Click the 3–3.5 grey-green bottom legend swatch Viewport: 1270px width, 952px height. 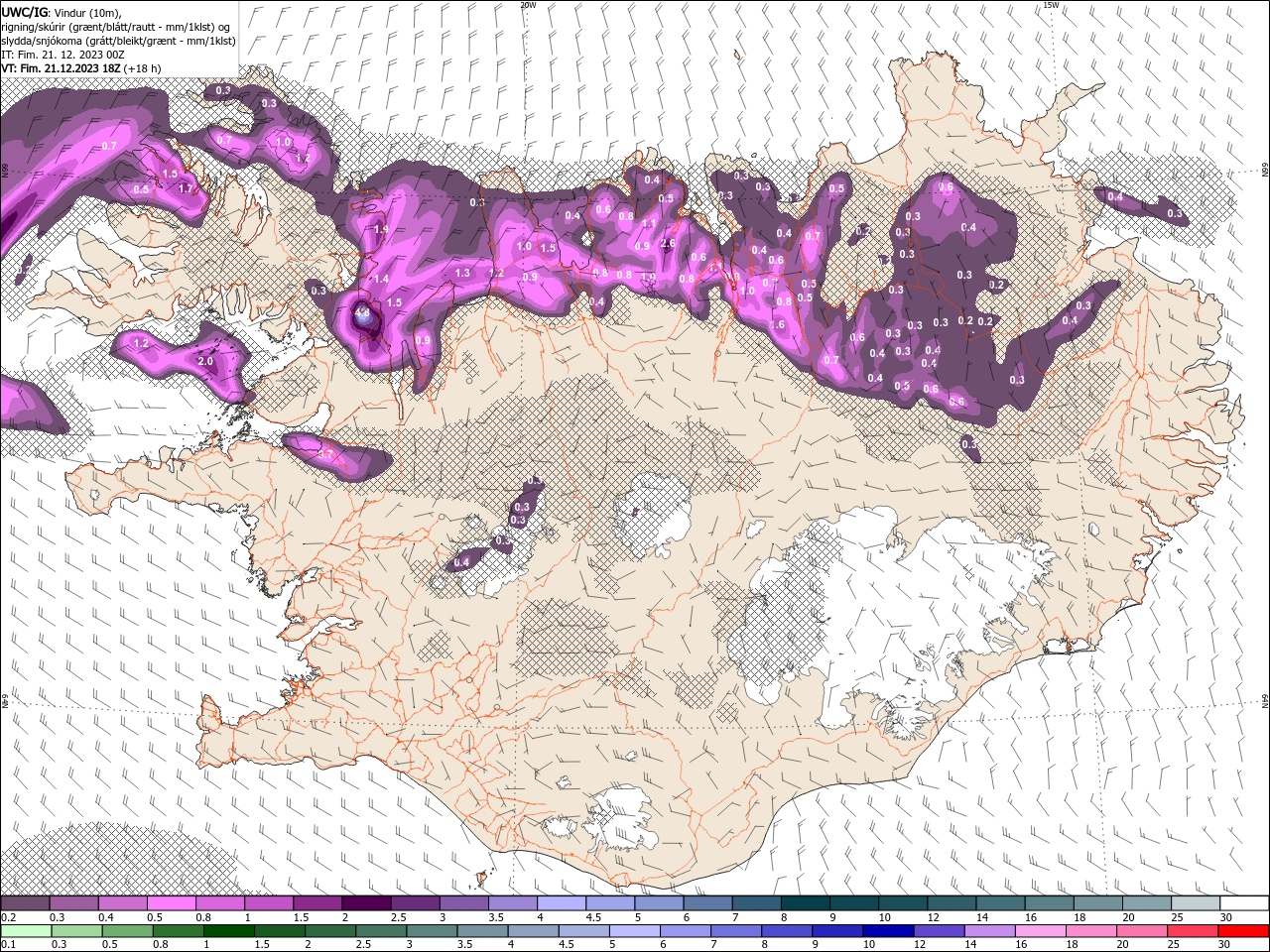coord(431,931)
